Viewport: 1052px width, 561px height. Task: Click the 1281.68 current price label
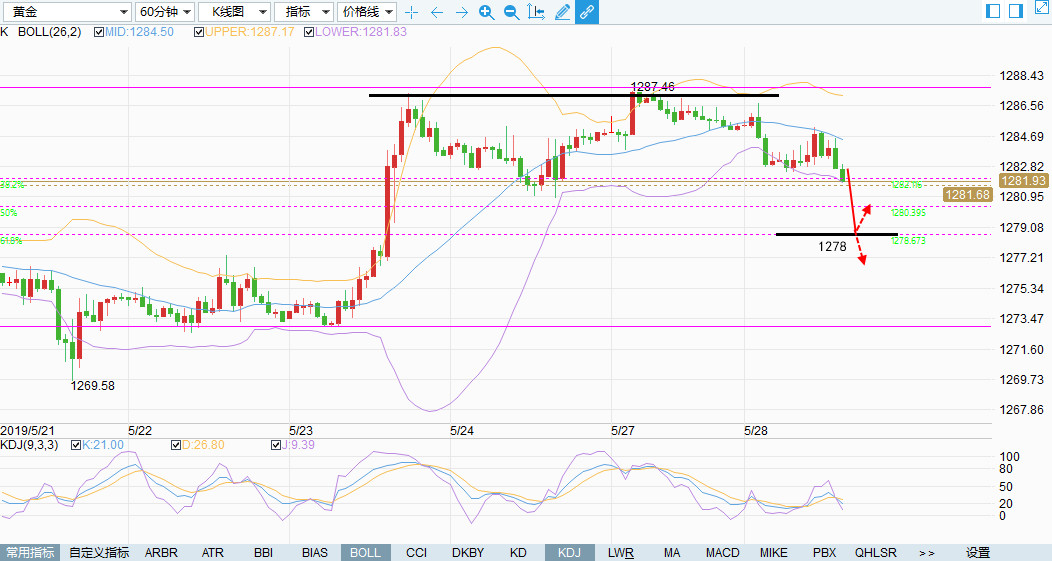[968, 195]
